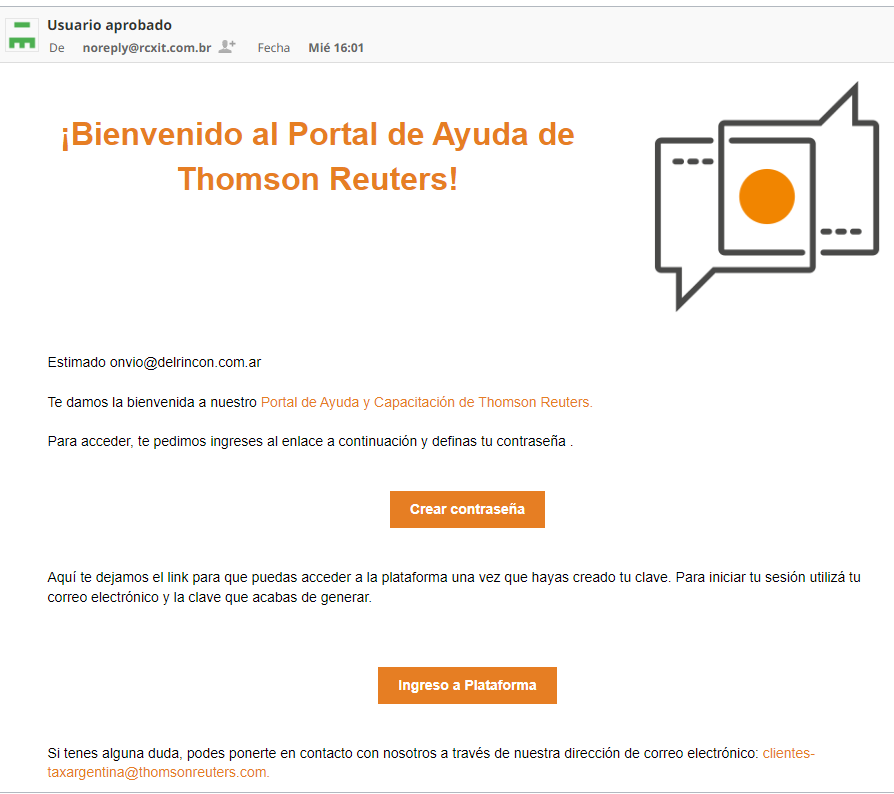This screenshot has width=894, height=794.
Task: Click the subject Usuario aprobado
Action: [109, 25]
